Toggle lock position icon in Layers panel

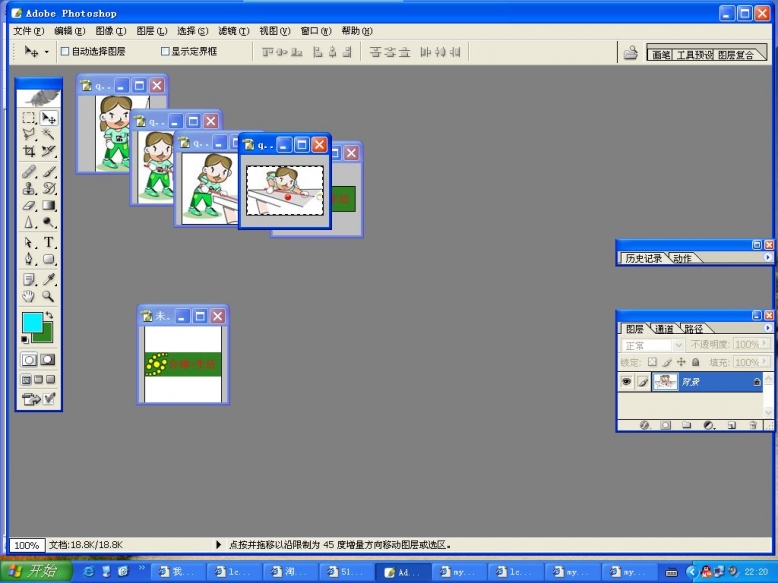point(681,362)
